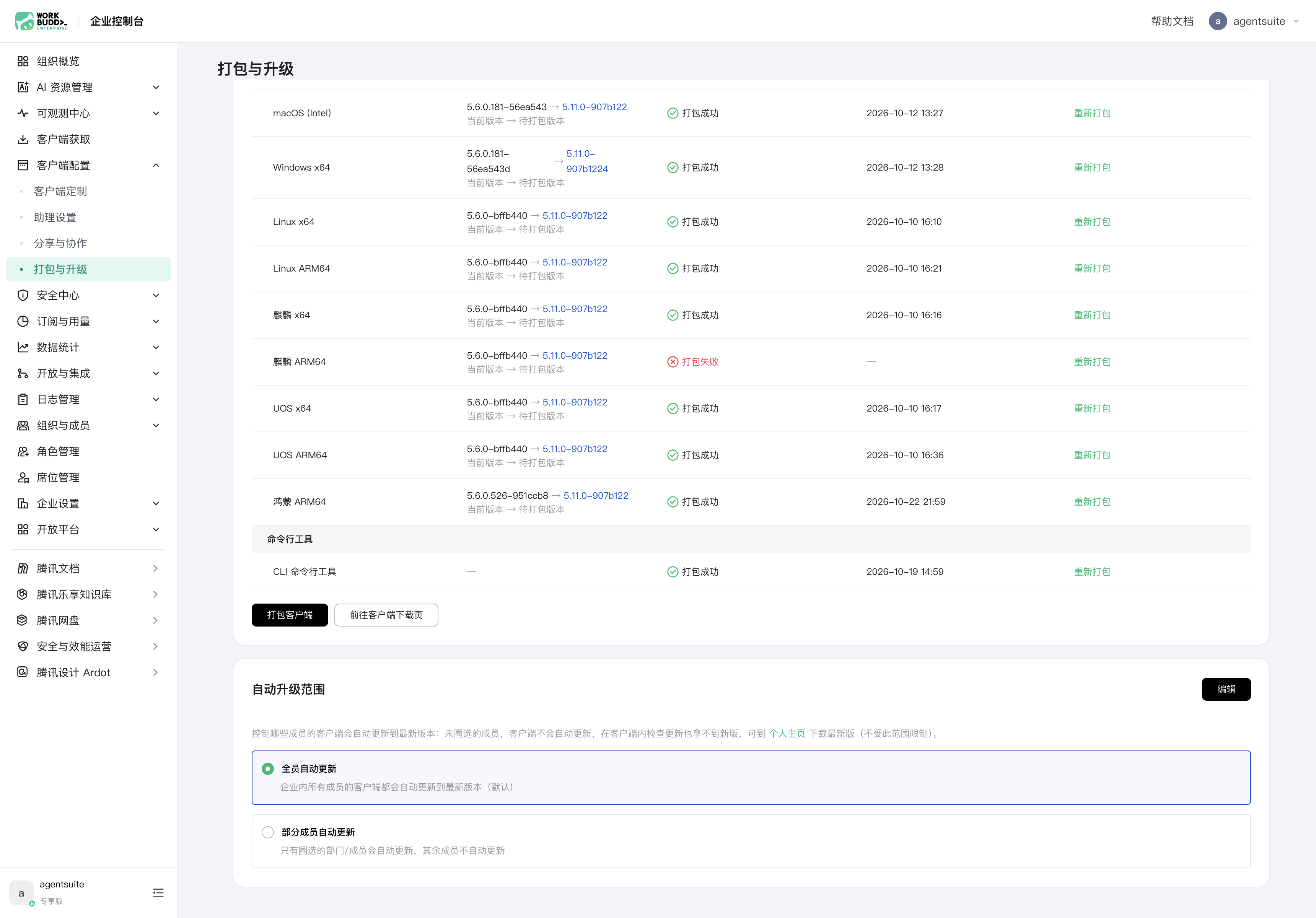
Task: Collapse the 客户端配置 section chevron
Action: click(x=156, y=165)
